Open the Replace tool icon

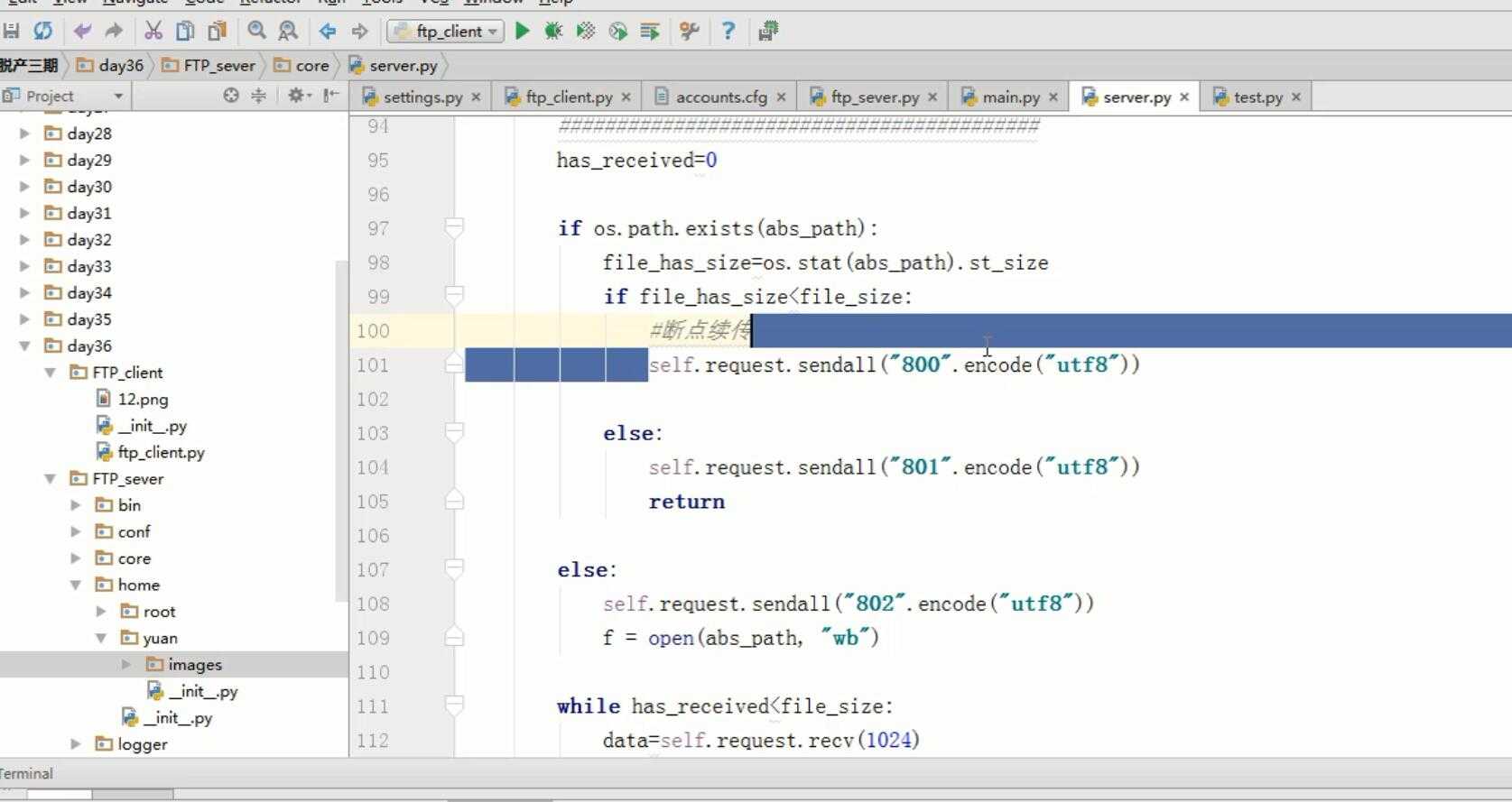(x=288, y=32)
